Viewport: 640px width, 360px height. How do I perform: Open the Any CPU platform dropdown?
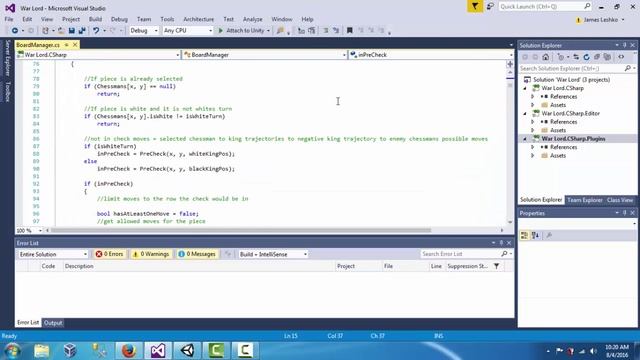point(188,31)
